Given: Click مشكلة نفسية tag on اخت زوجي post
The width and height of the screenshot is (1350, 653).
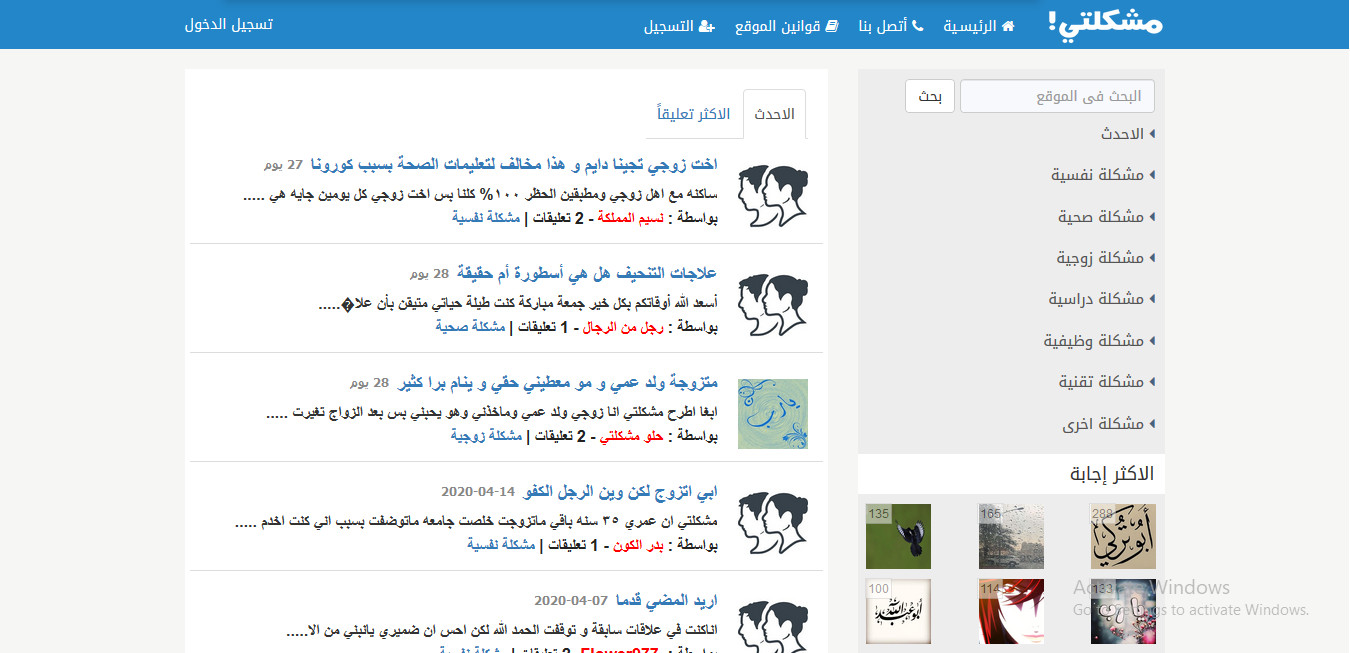Looking at the screenshot, I should pos(487,217).
